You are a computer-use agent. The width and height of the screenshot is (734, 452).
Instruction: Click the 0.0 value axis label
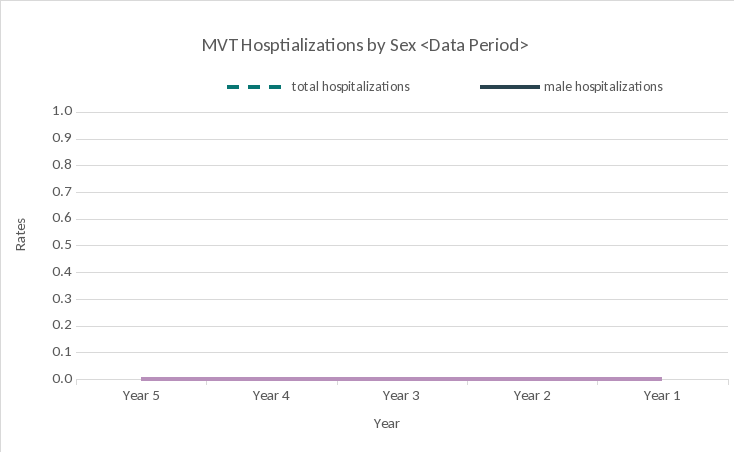63,379
